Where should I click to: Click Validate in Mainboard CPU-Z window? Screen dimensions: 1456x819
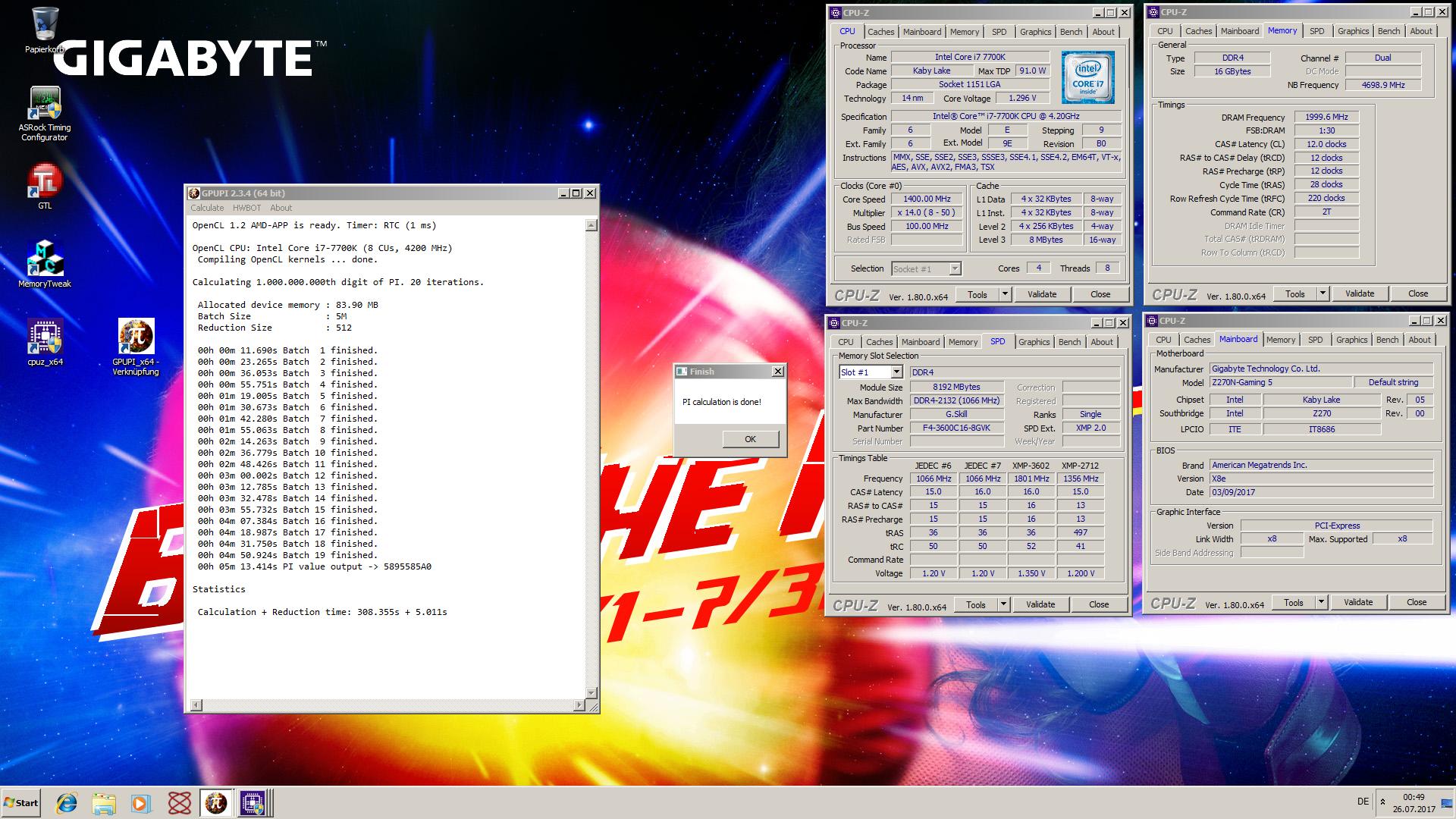[1357, 602]
